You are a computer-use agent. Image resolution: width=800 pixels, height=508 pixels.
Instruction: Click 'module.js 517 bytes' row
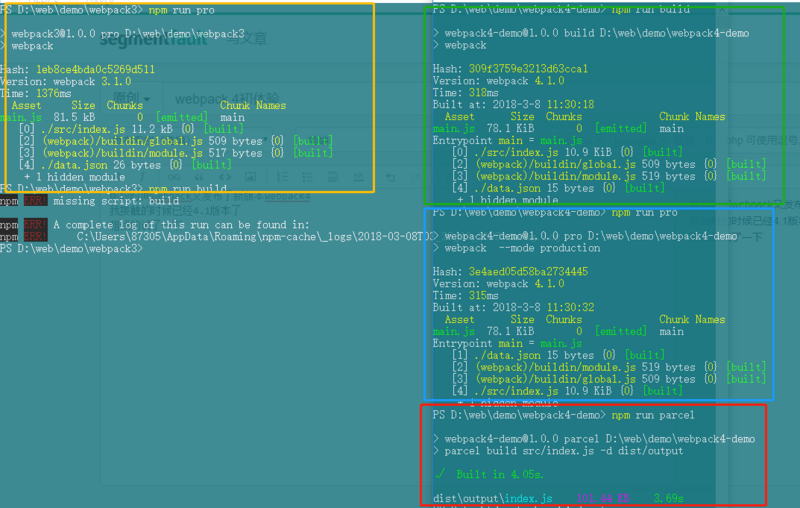coord(176,153)
